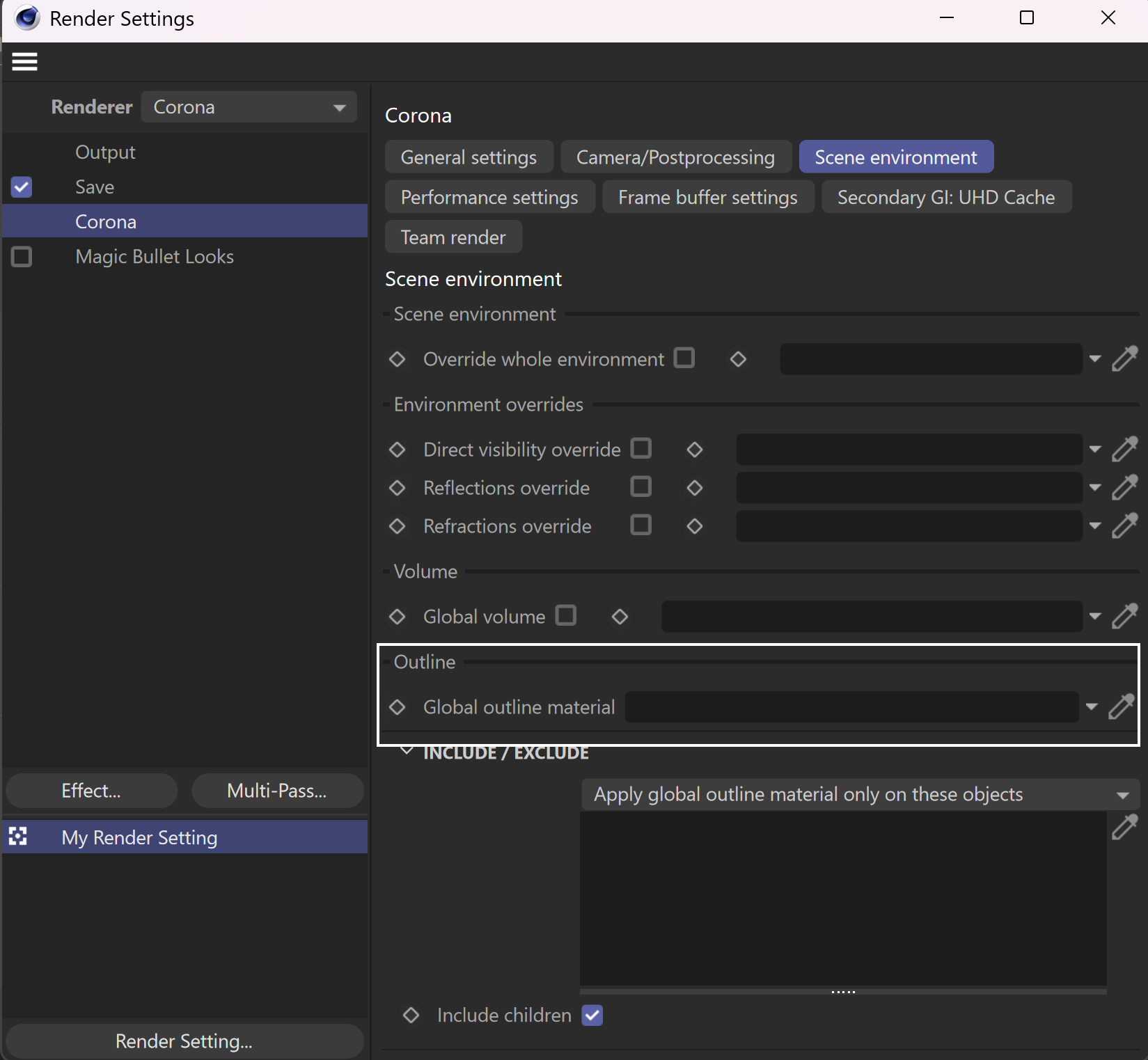The height and width of the screenshot is (1060, 1148).
Task: Select the My Render Setting preset
Action: pyautogui.click(x=184, y=837)
